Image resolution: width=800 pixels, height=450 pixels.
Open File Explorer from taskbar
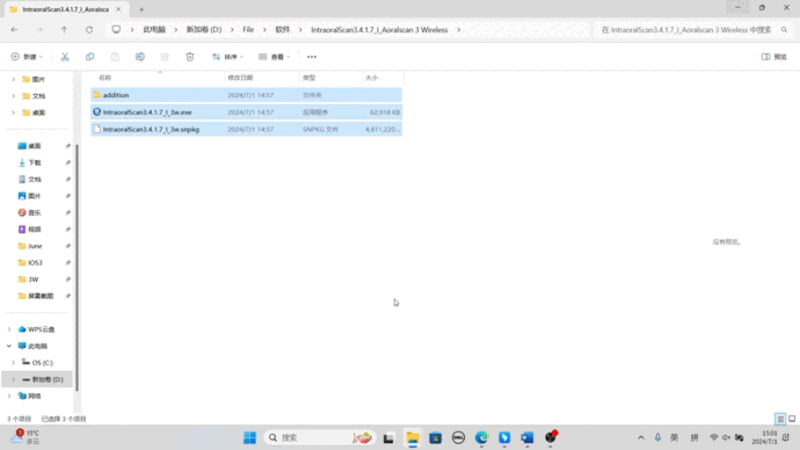[412, 438]
